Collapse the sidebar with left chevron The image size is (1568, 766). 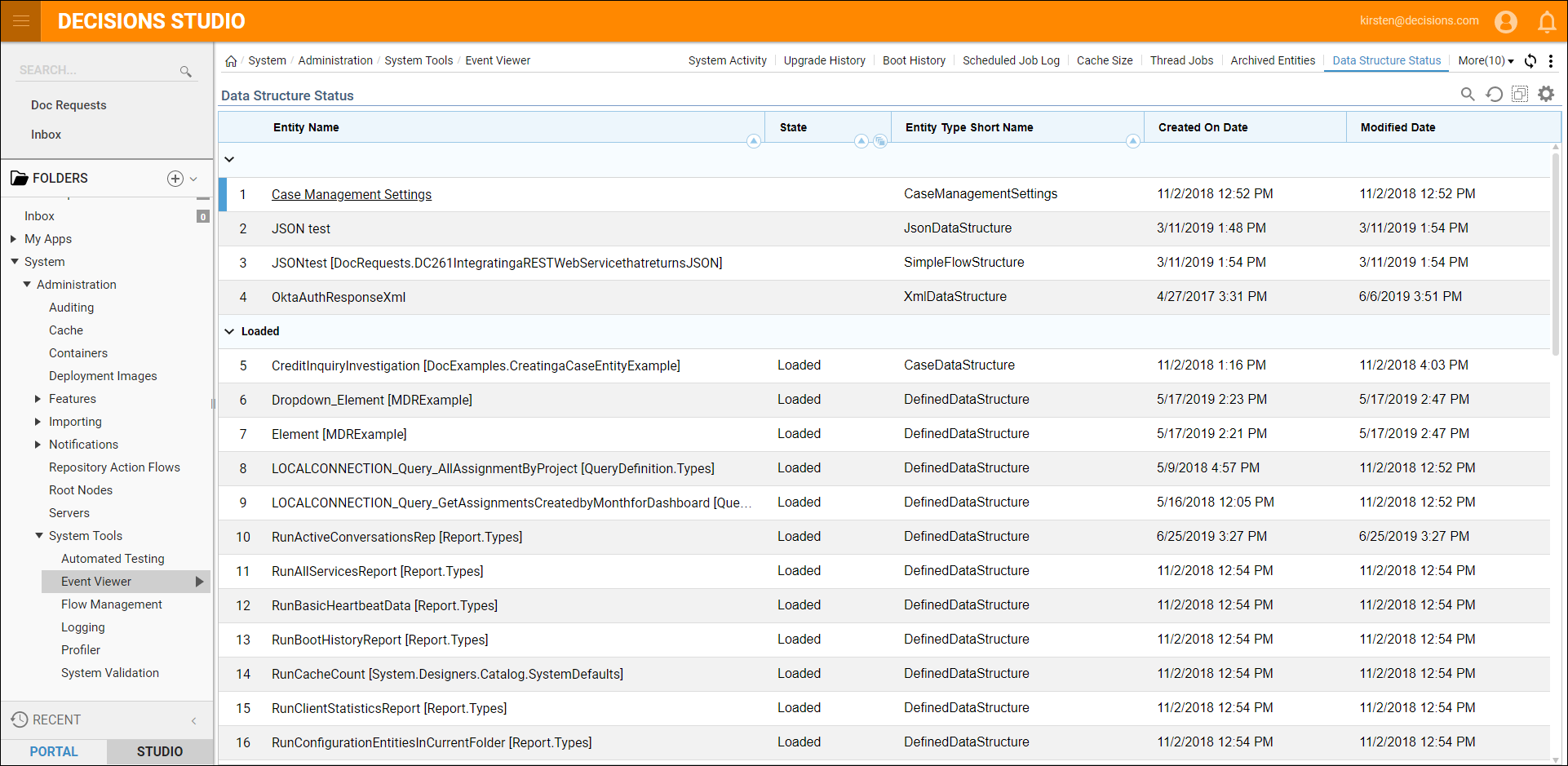pyautogui.click(x=194, y=720)
